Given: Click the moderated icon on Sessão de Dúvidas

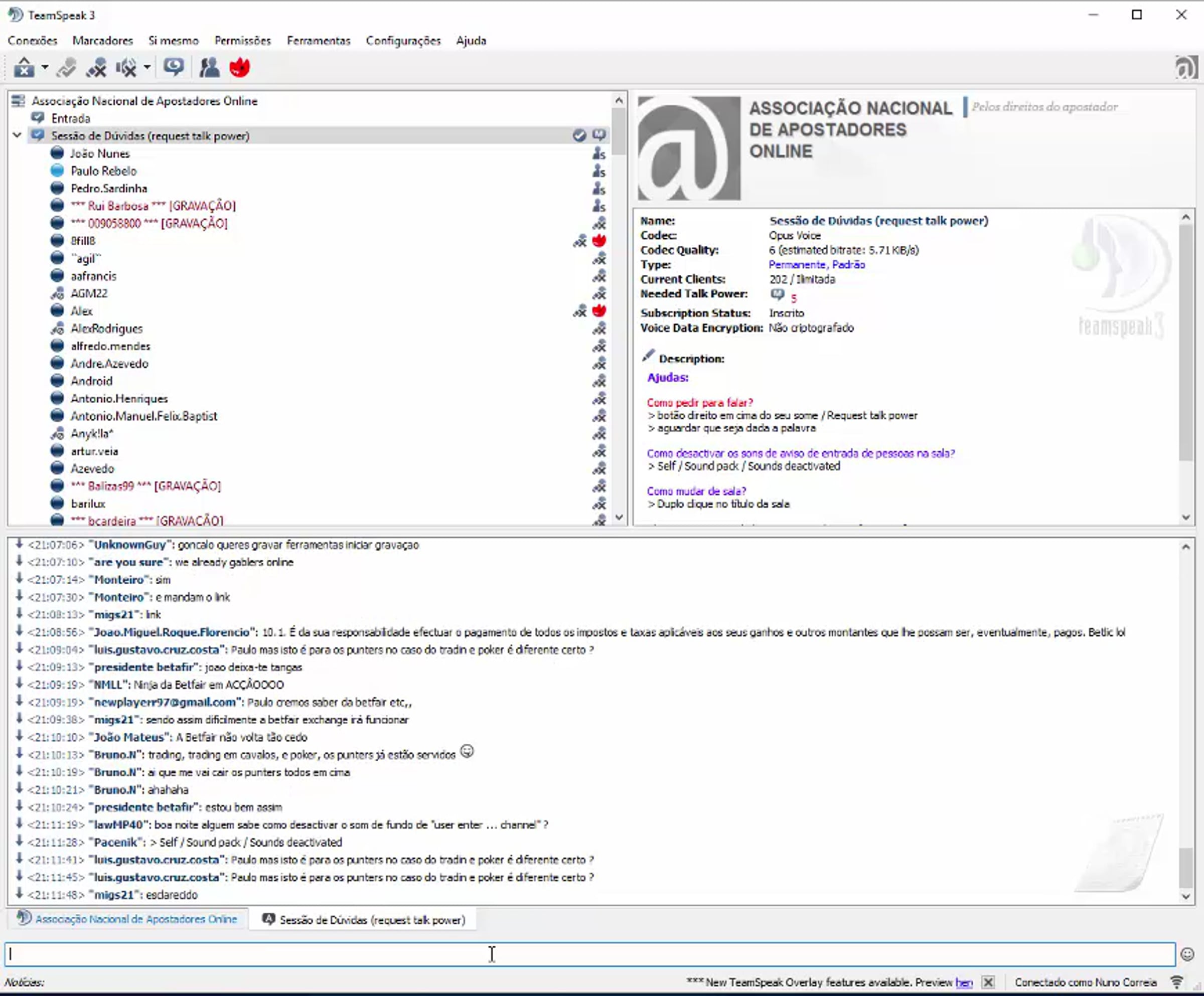Looking at the screenshot, I should click(599, 136).
